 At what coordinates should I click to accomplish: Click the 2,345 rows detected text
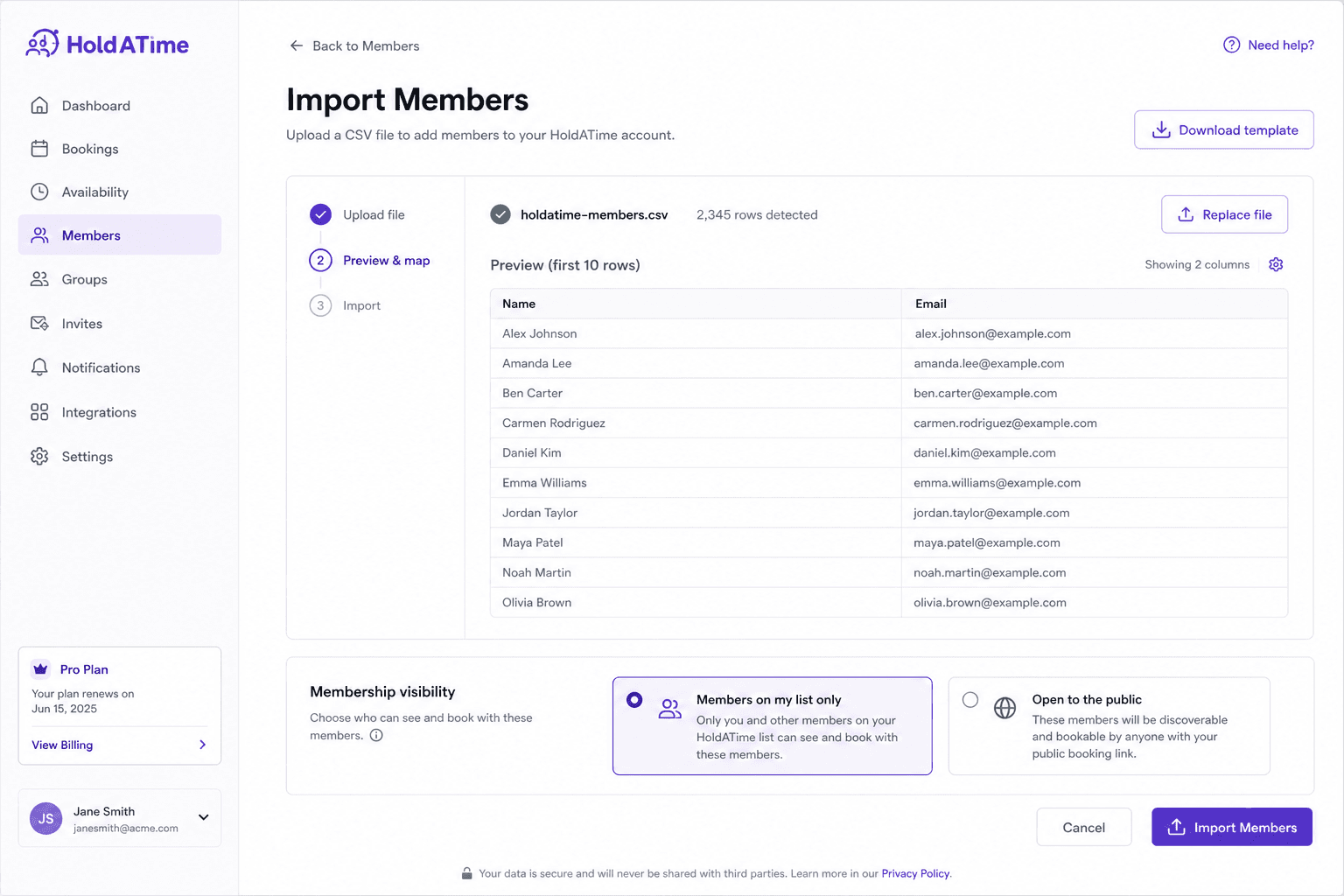pos(757,214)
